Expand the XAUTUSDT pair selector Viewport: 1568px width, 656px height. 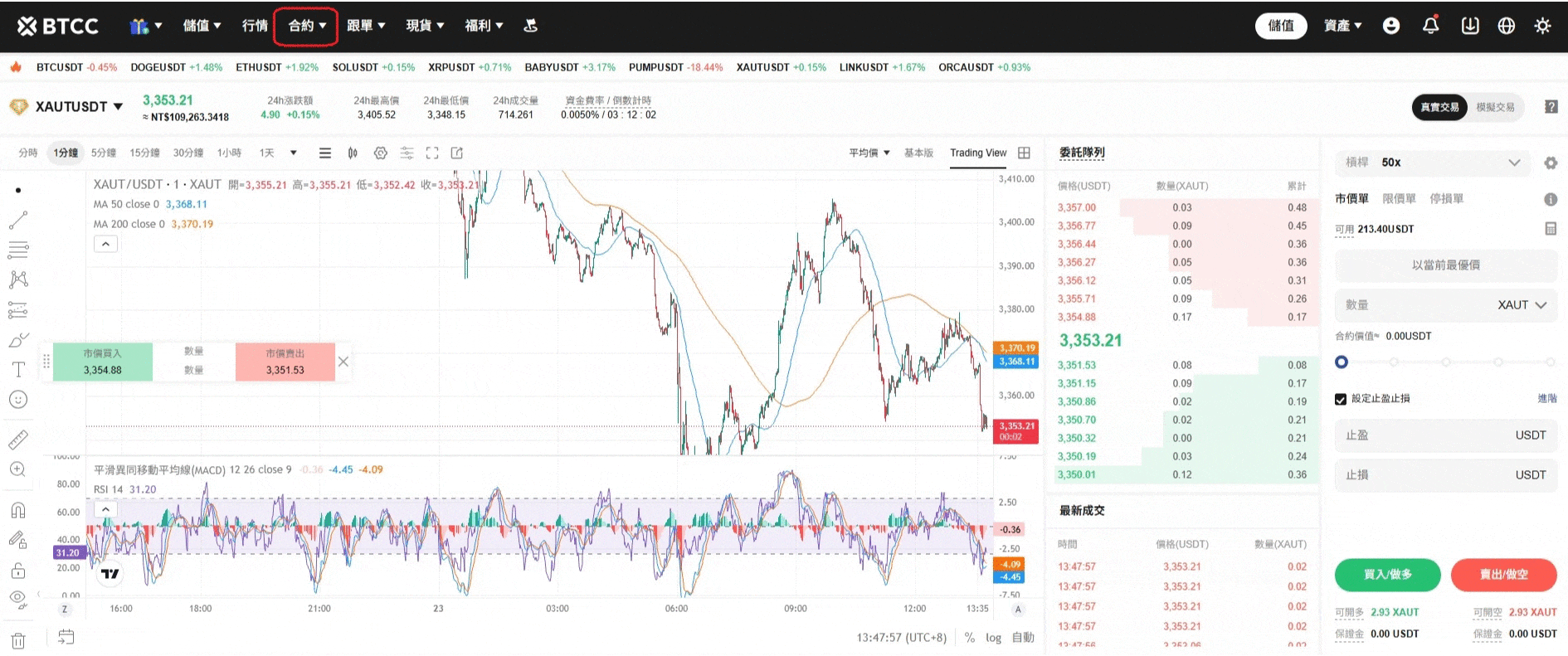tap(78, 107)
